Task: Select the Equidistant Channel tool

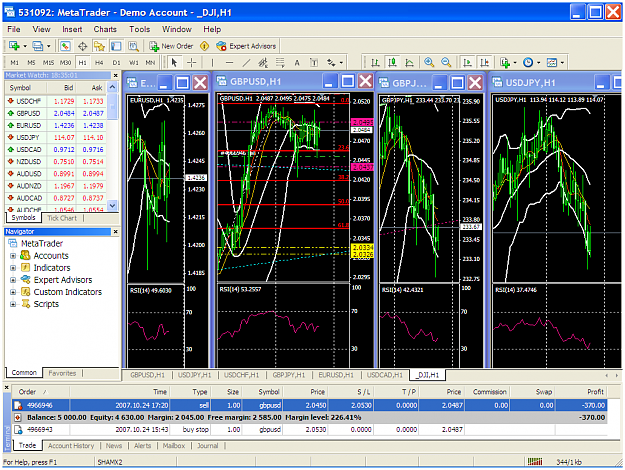Action: tap(263, 63)
